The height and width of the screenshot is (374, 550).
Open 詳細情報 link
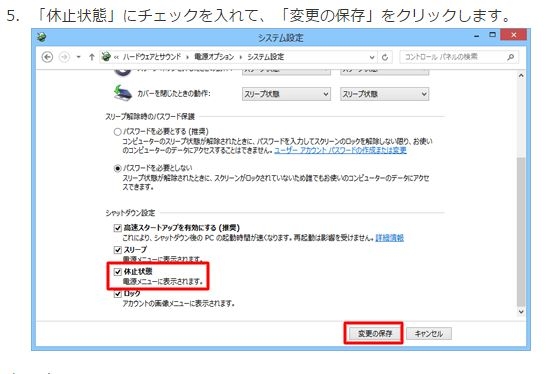click(389, 238)
